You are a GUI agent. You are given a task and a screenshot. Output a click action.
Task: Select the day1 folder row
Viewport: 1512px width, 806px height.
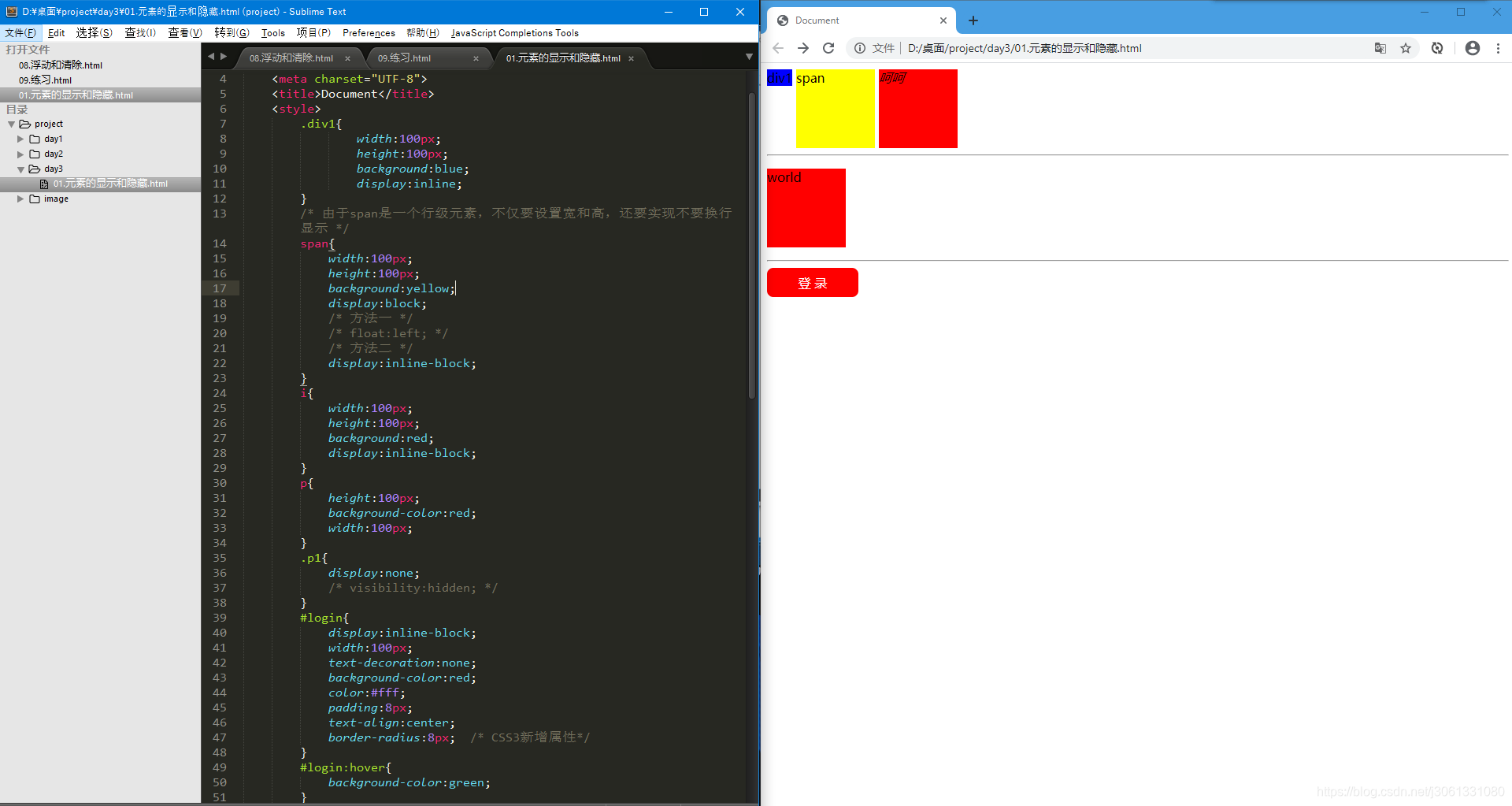tap(100, 139)
